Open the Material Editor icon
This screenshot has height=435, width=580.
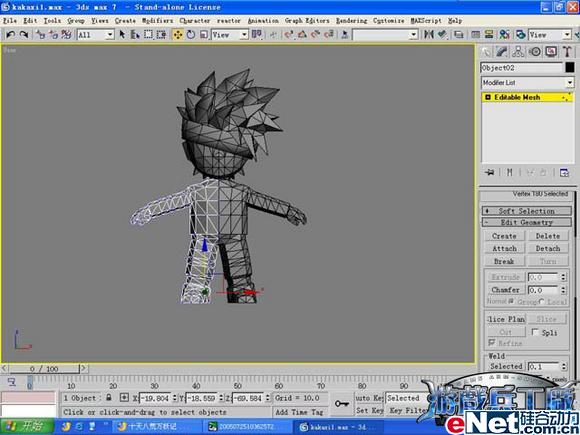tap(504, 35)
